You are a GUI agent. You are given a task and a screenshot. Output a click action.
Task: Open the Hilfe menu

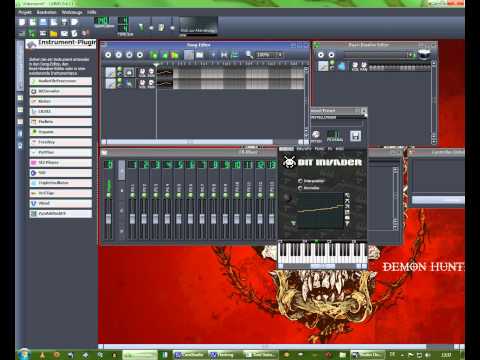(92, 12)
